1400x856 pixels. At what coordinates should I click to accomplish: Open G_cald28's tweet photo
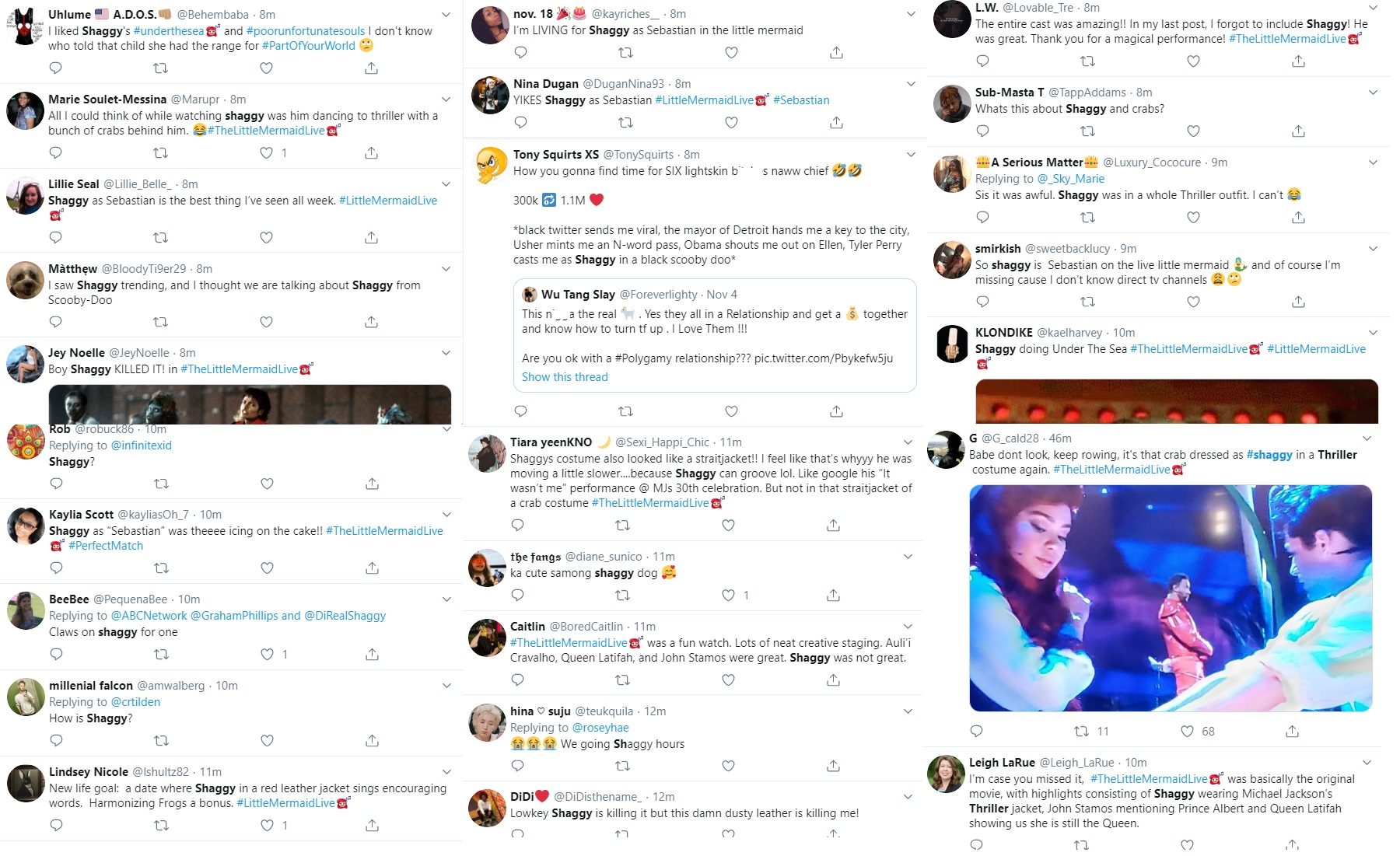(1171, 598)
